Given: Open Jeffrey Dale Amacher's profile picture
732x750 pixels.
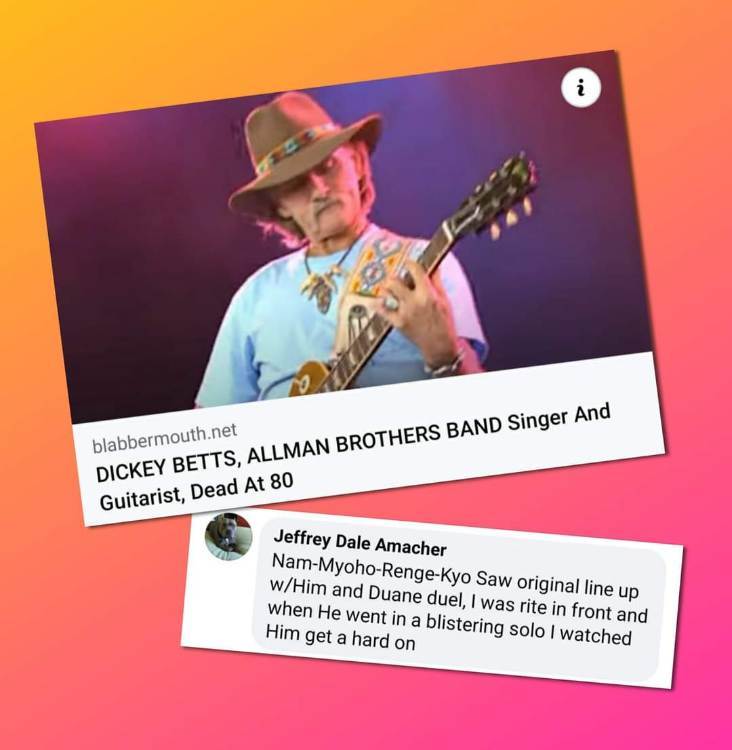Looking at the screenshot, I should point(228,536).
